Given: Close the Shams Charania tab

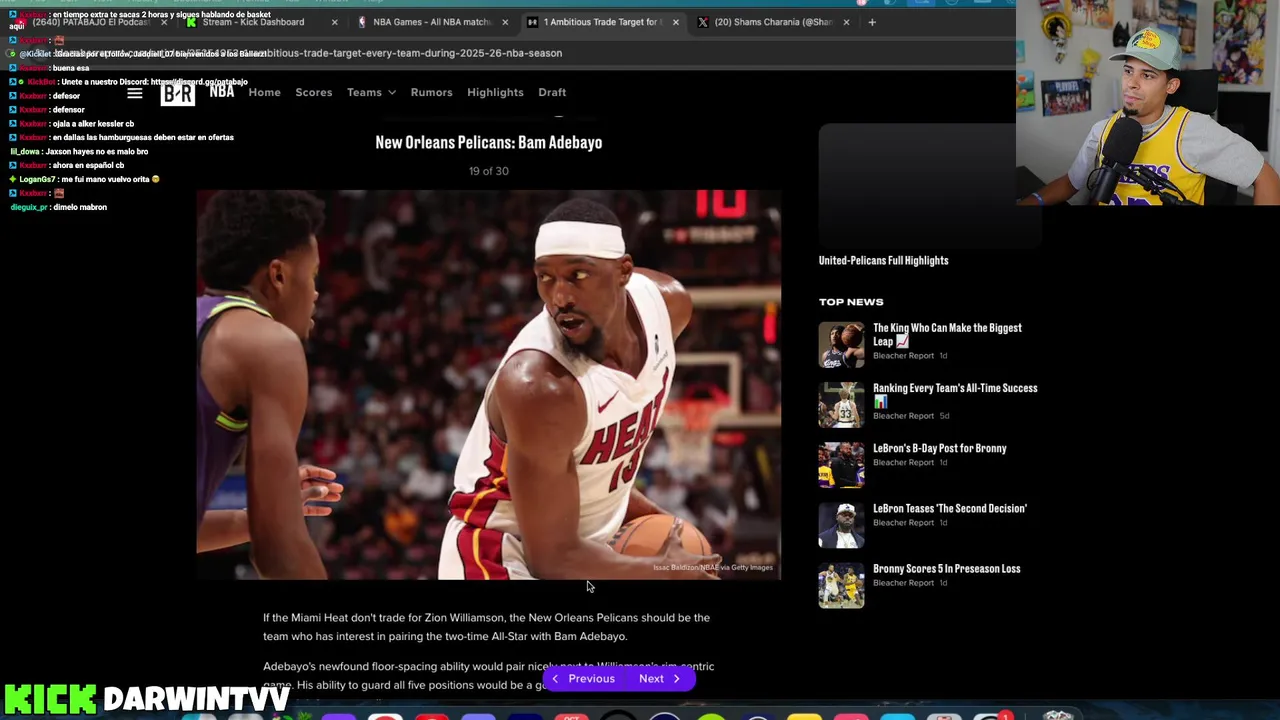Looking at the screenshot, I should [846, 22].
